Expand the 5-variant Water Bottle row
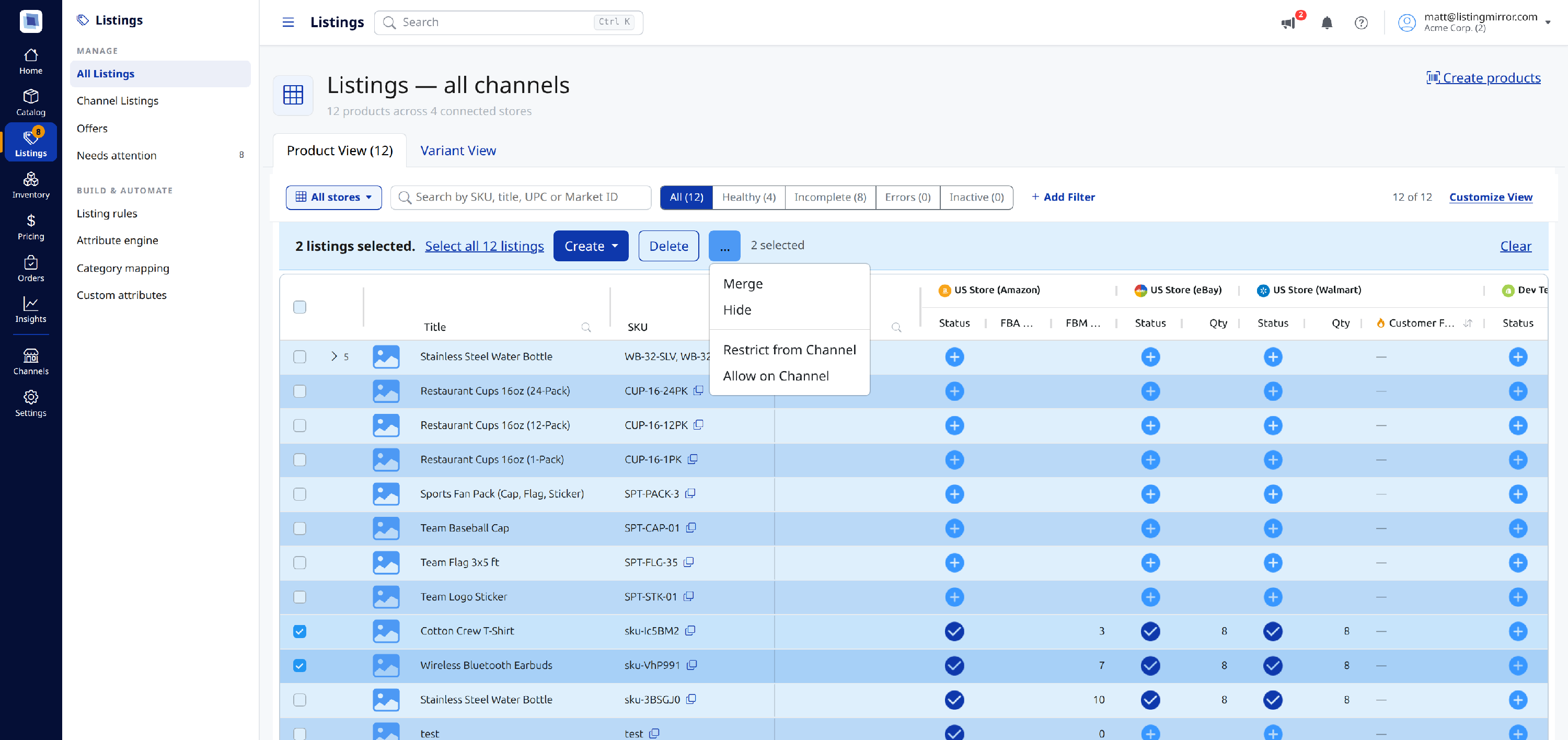Viewport: 1568px width, 740px height. (x=333, y=356)
